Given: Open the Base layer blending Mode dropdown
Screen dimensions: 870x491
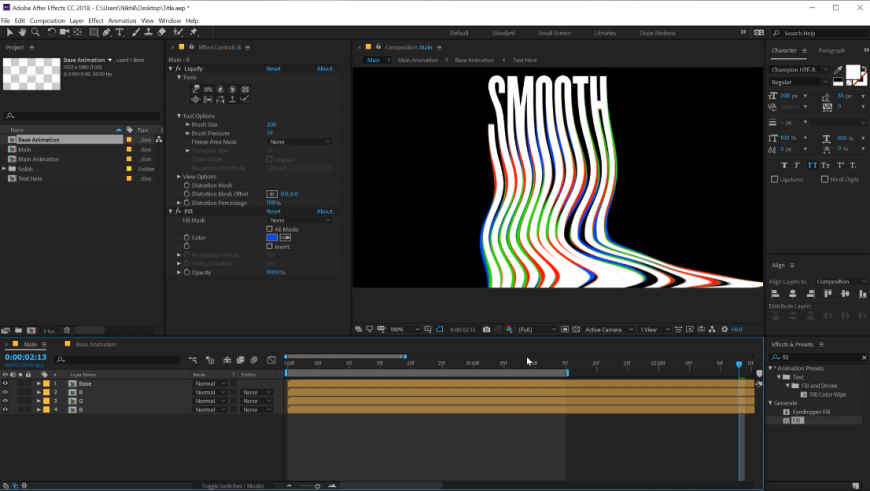Looking at the screenshot, I should point(210,383).
